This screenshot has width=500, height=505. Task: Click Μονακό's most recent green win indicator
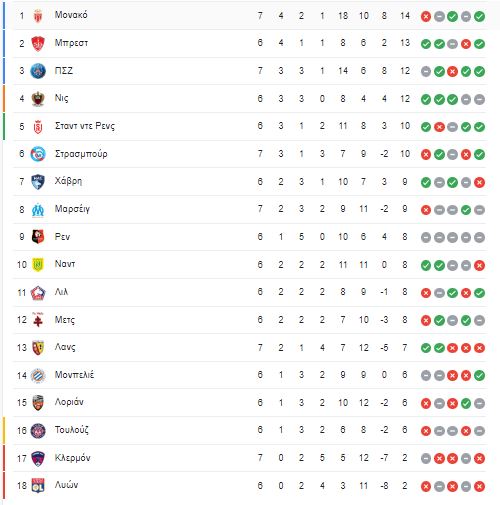pyautogui.click(x=479, y=16)
